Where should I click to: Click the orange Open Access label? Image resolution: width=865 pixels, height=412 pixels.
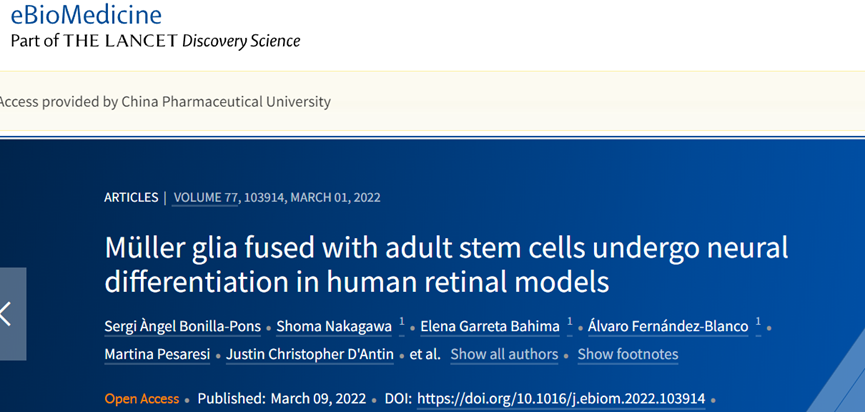coord(142,398)
